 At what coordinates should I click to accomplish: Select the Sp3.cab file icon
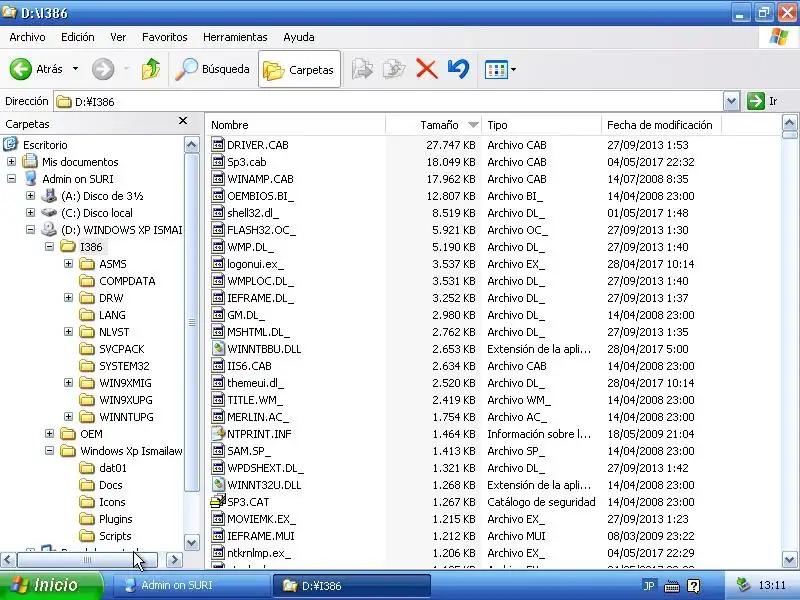coord(218,162)
